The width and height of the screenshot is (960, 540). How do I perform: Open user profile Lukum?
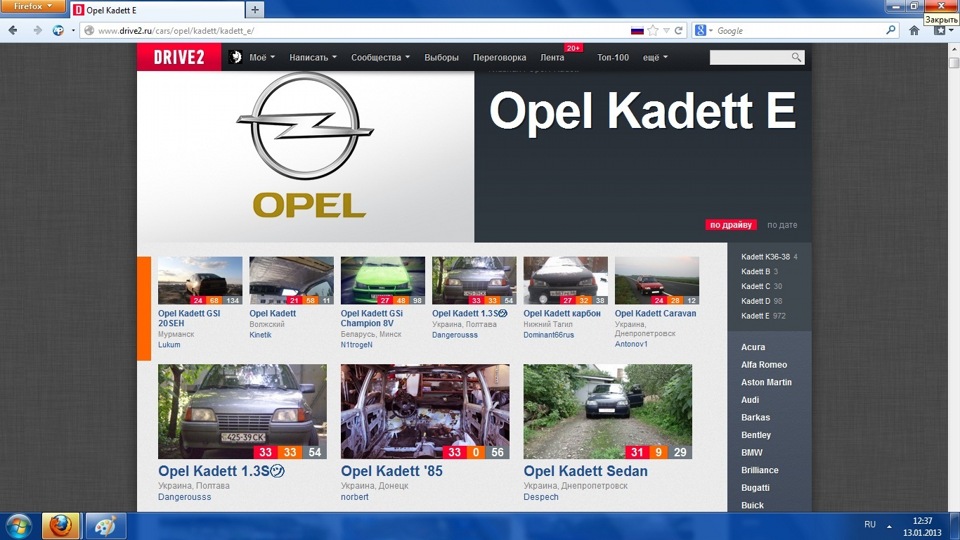169,345
